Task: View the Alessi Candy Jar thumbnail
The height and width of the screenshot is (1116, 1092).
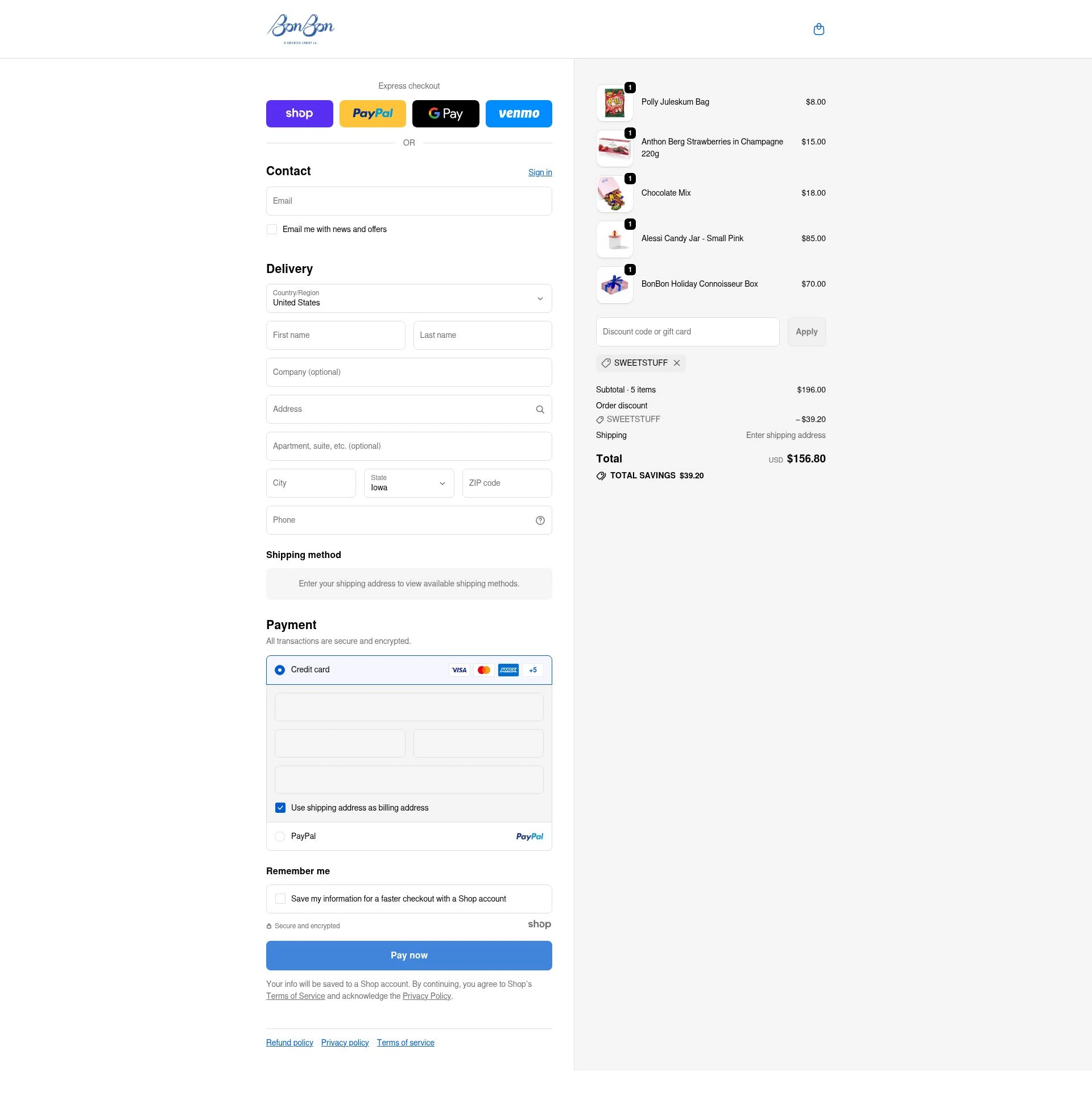Action: 614,238
